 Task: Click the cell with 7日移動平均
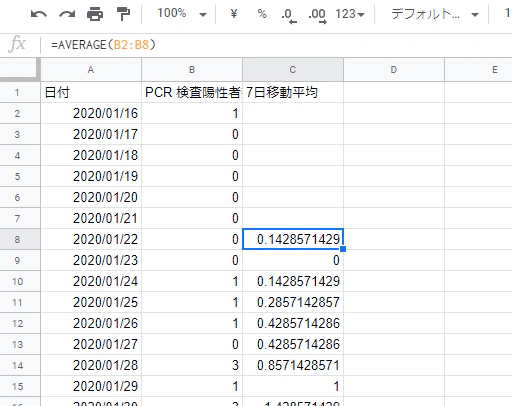pyautogui.click(x=293, y=92)
